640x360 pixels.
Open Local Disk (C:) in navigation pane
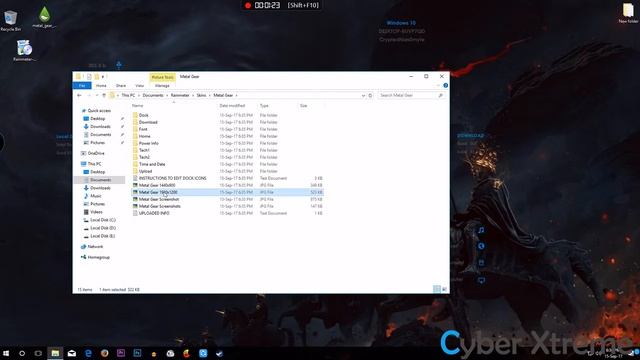pos(100,220)
